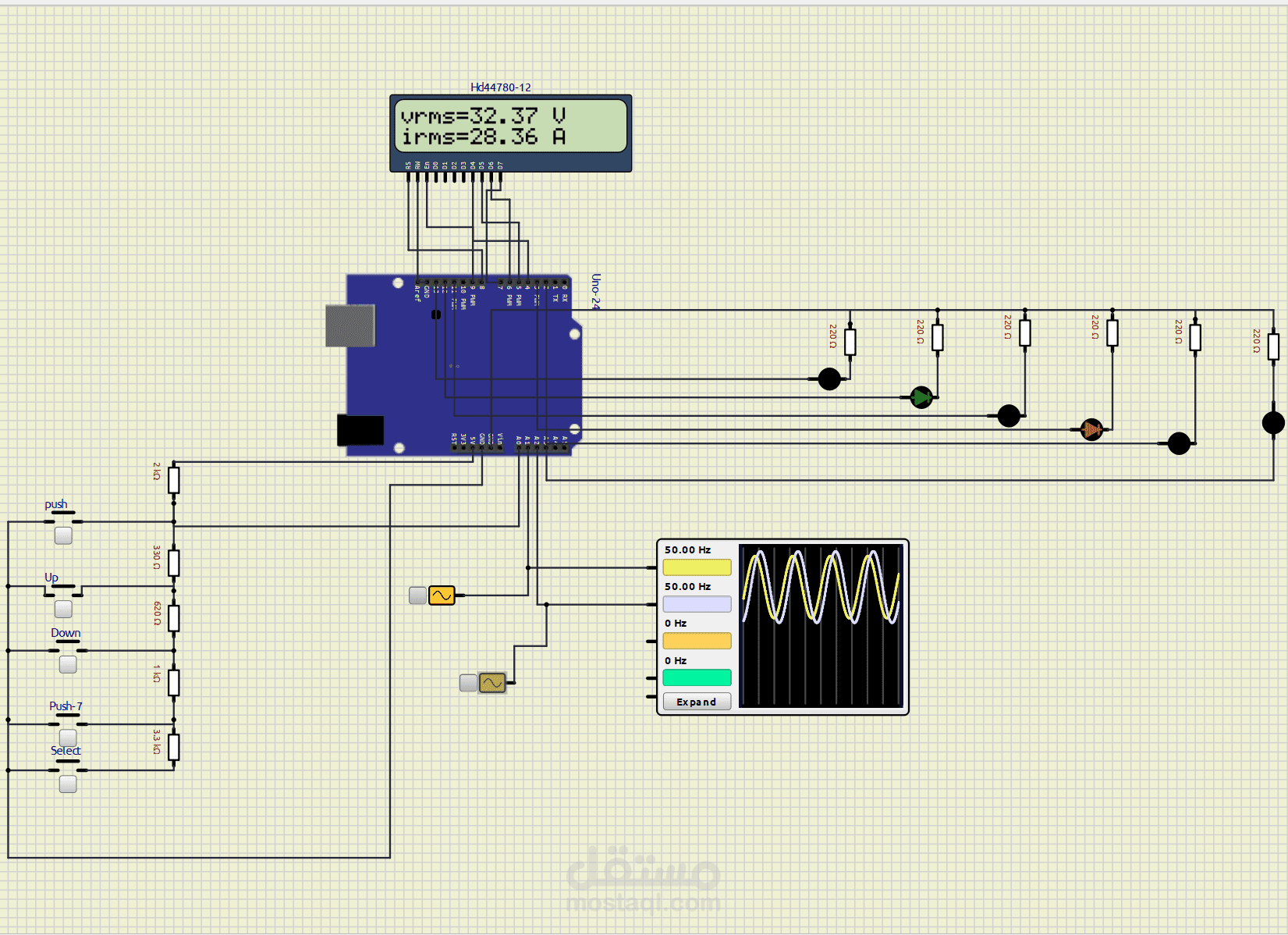
Task: Select the 2 kΩ resistor
Action: point(174,480)
